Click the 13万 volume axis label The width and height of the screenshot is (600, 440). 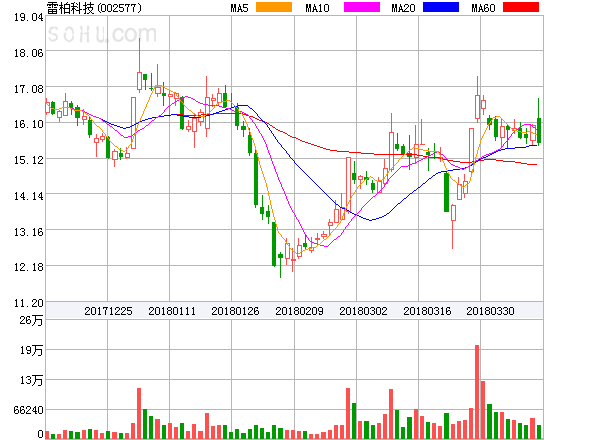[x=31, y=380]
